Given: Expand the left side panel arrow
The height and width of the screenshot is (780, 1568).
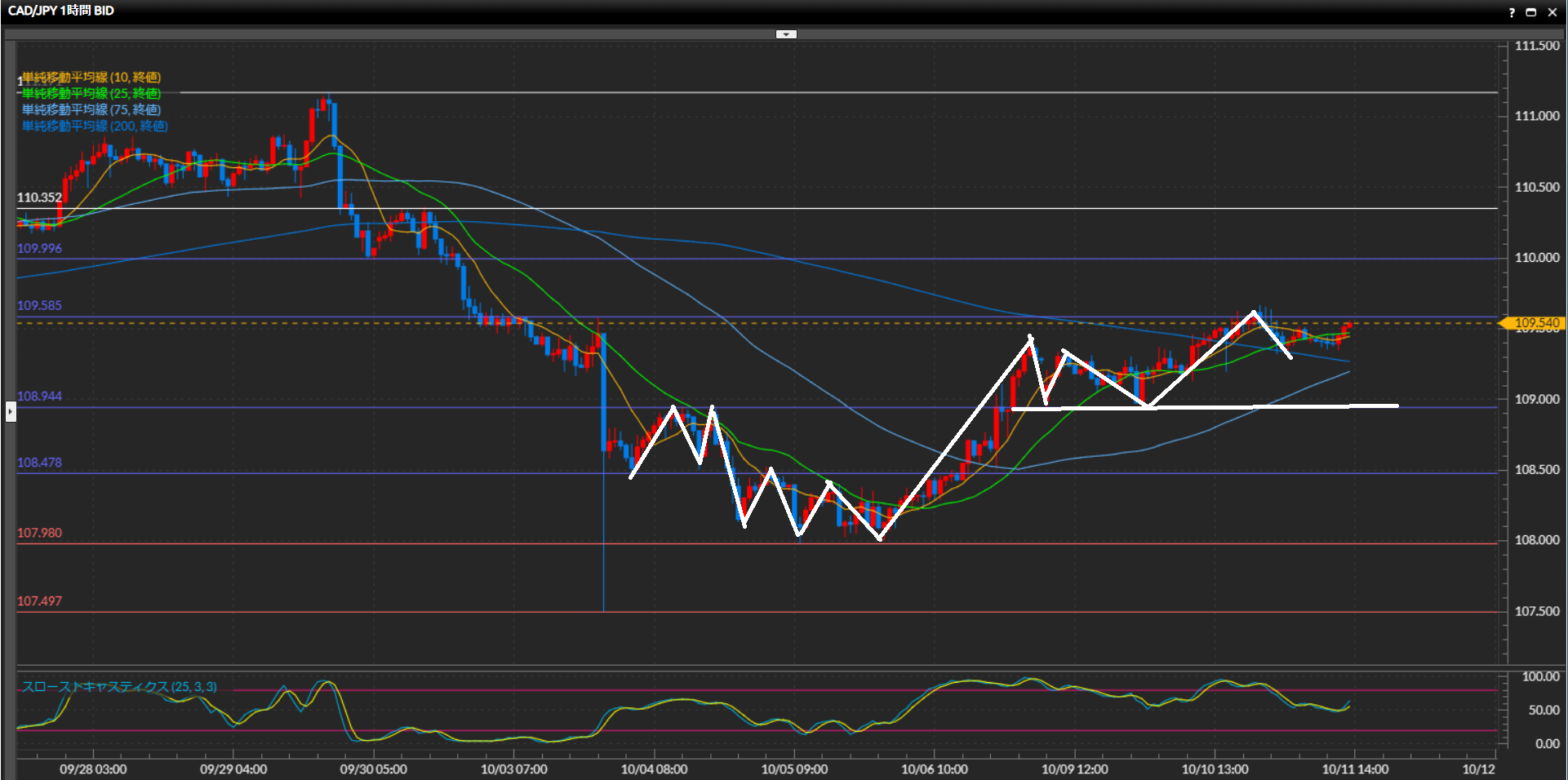Looking at the screenshot, I should point(11,411).
